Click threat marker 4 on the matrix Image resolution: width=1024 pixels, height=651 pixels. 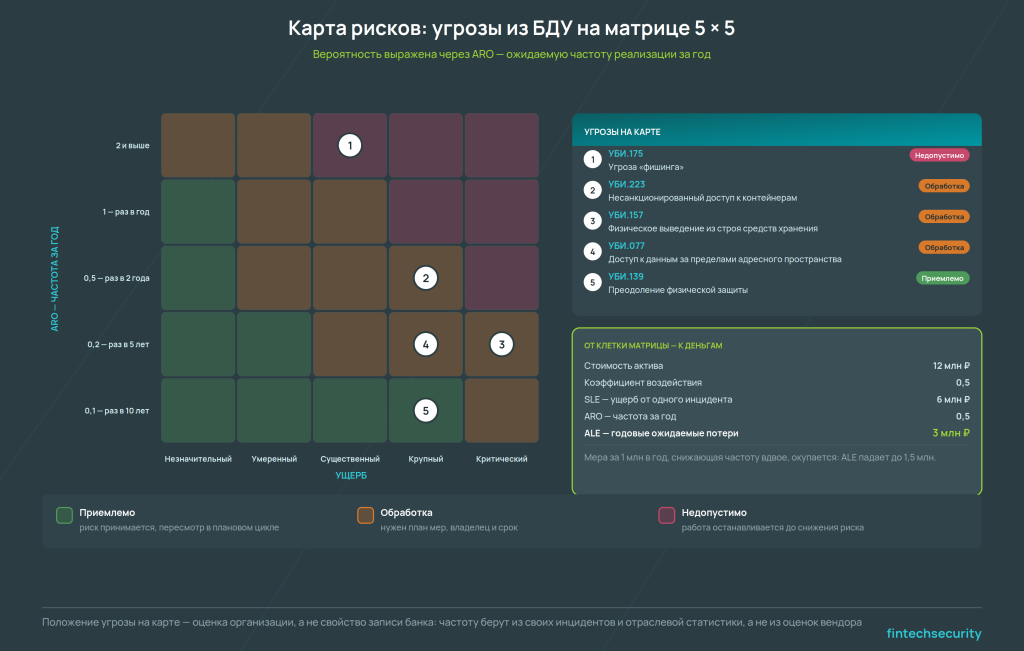(426, 344)
